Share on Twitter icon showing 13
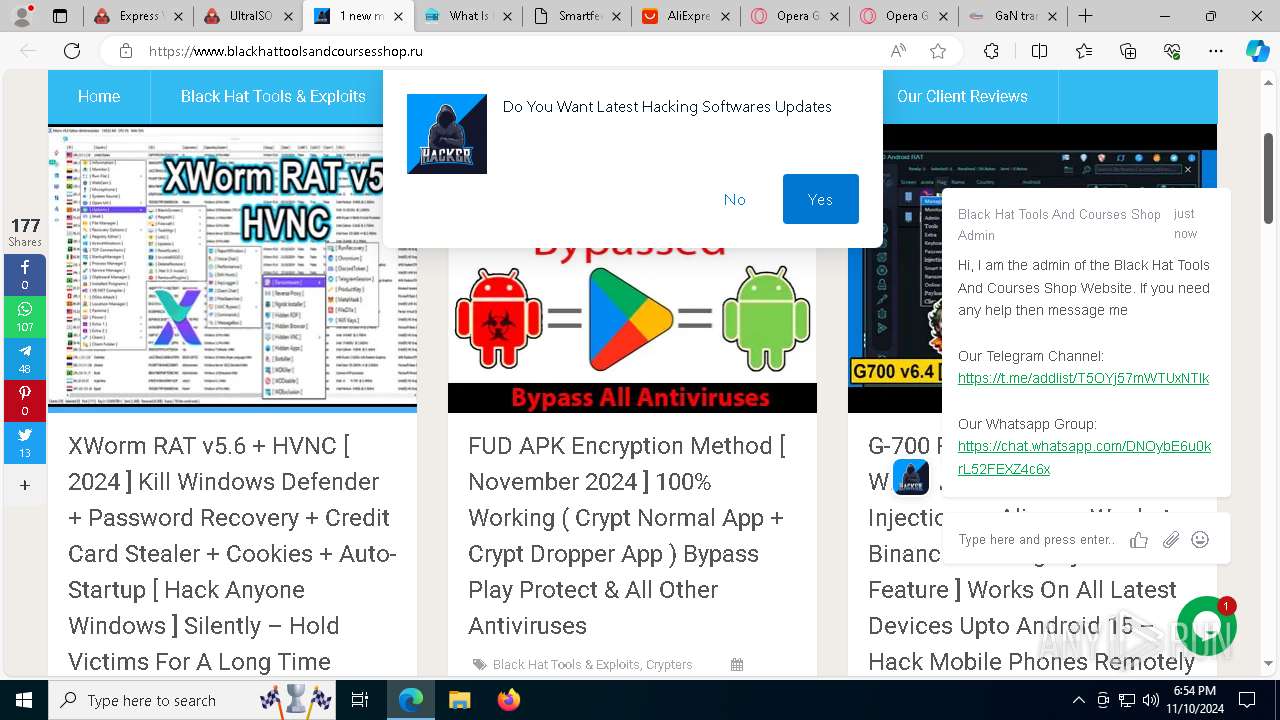The height and width of the screenshot is (720, 1280). tap(25, 443)
